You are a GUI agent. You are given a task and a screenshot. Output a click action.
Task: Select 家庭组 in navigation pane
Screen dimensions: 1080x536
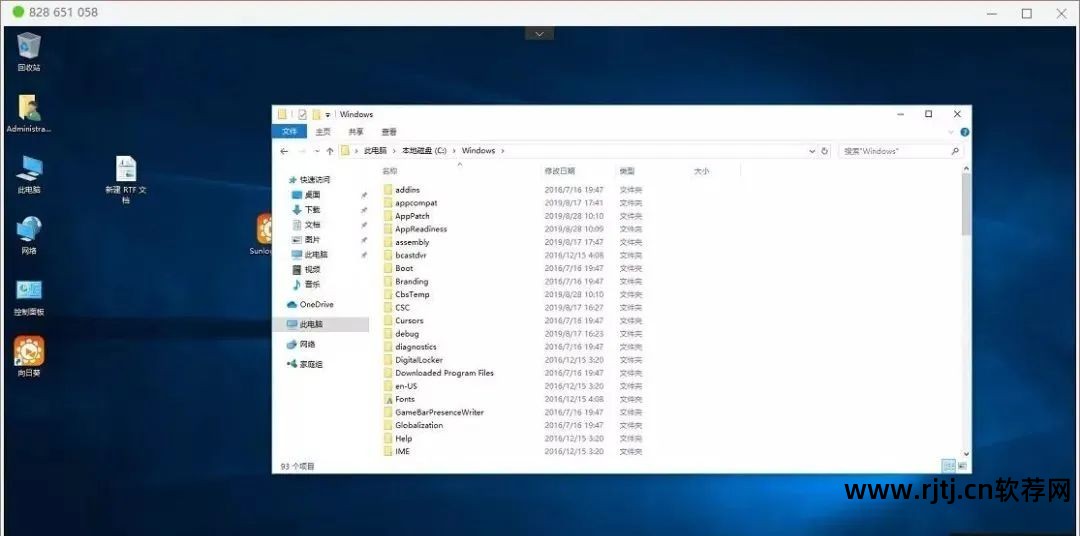pyautogui.click(x=305, y=364)
